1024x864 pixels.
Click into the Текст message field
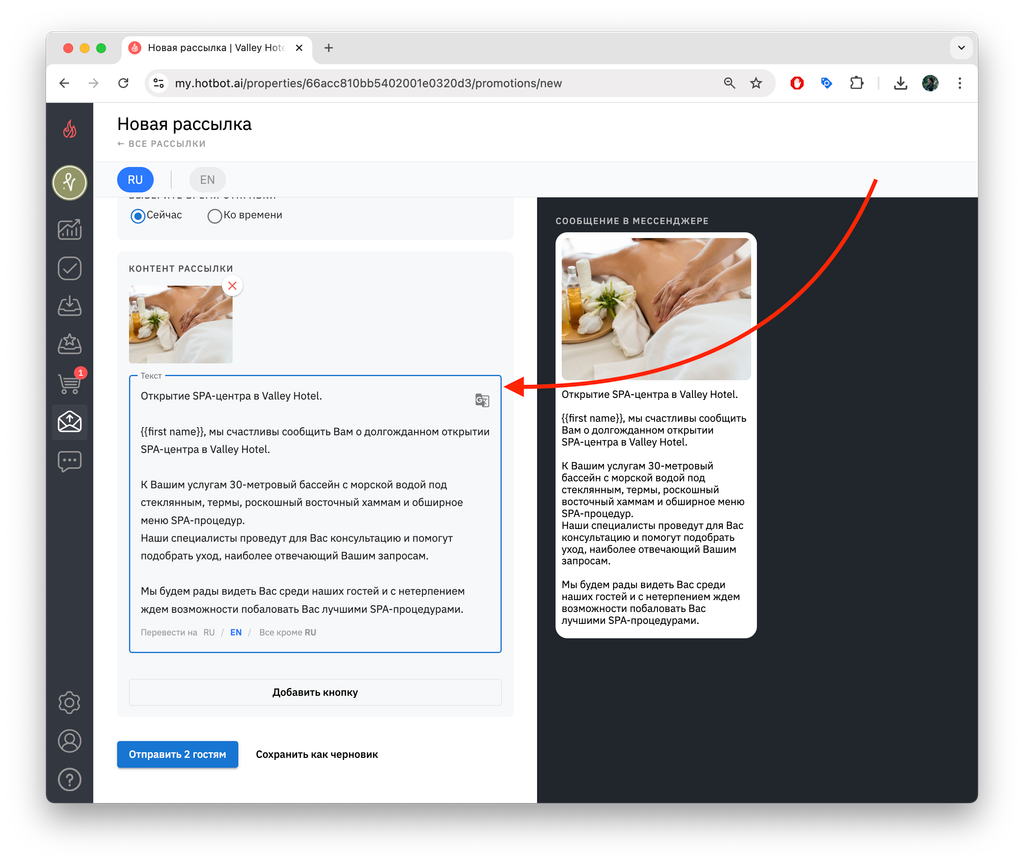tap(315, 514)
